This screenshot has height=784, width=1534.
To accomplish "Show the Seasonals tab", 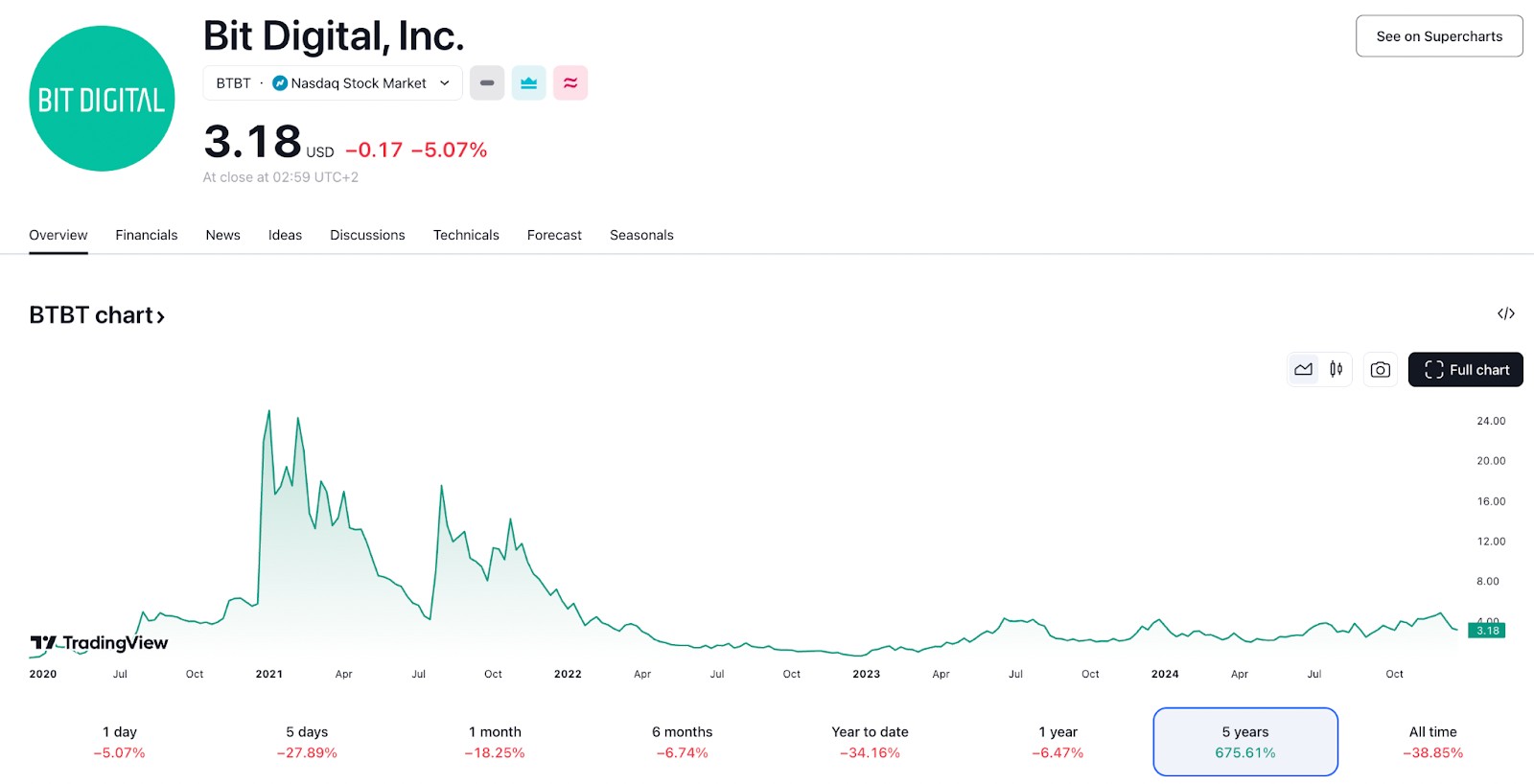I will (x=641, y=235).
